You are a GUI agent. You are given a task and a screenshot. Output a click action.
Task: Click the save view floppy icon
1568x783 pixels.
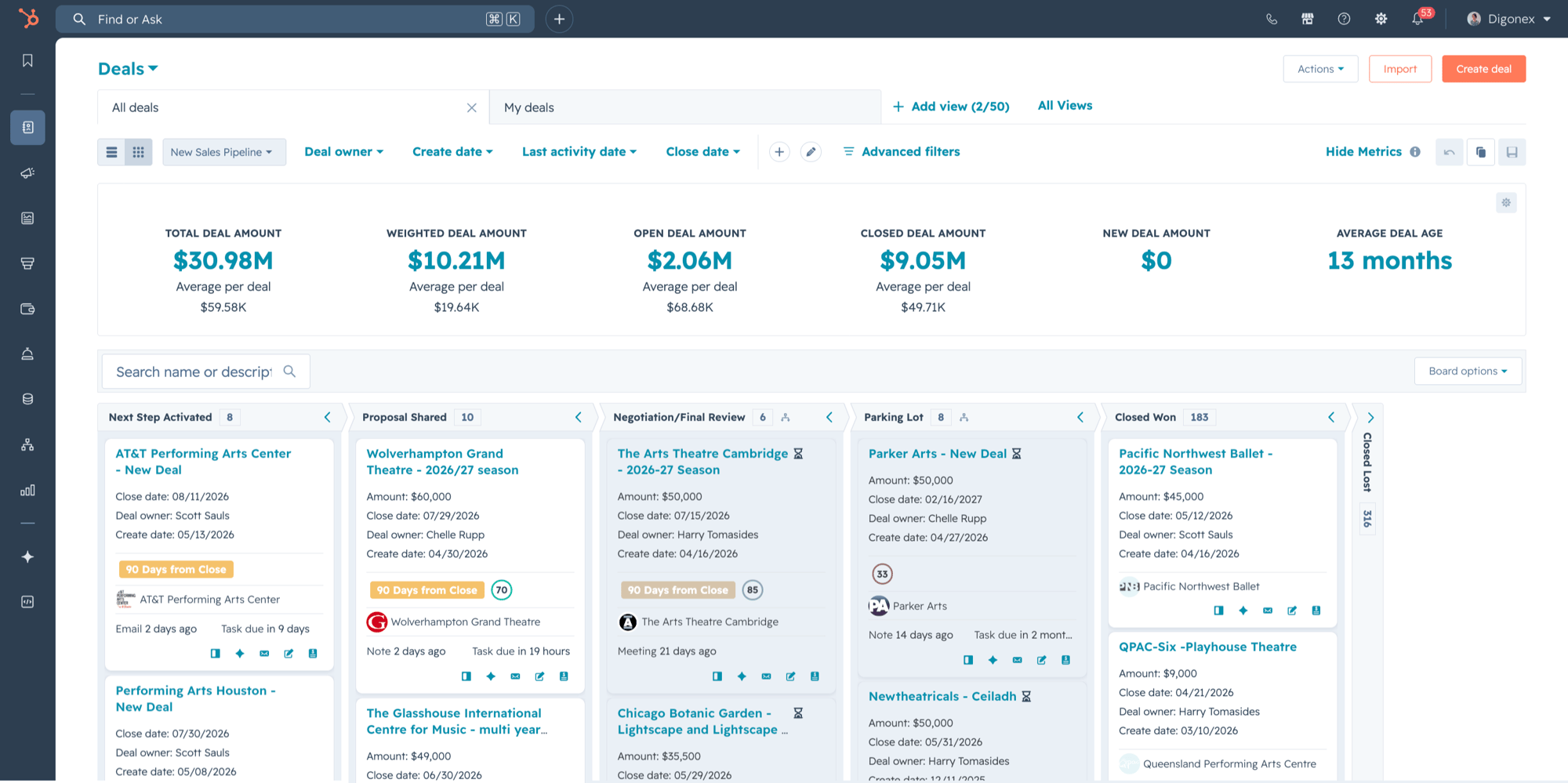[x=1512, y=152]
